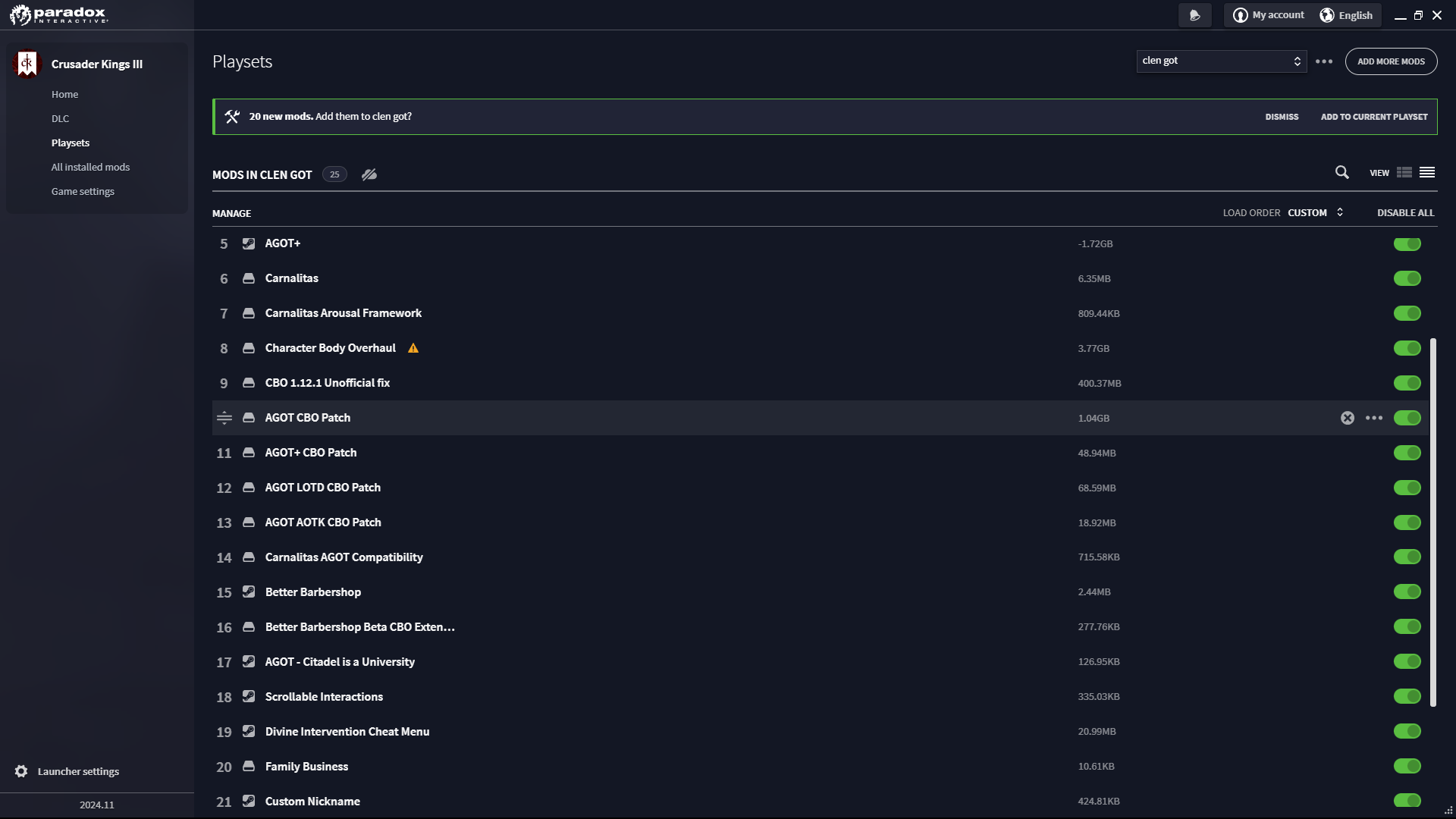Dismiss the new mods notification
This screenshot has height=819, width=1456.
1282,117
